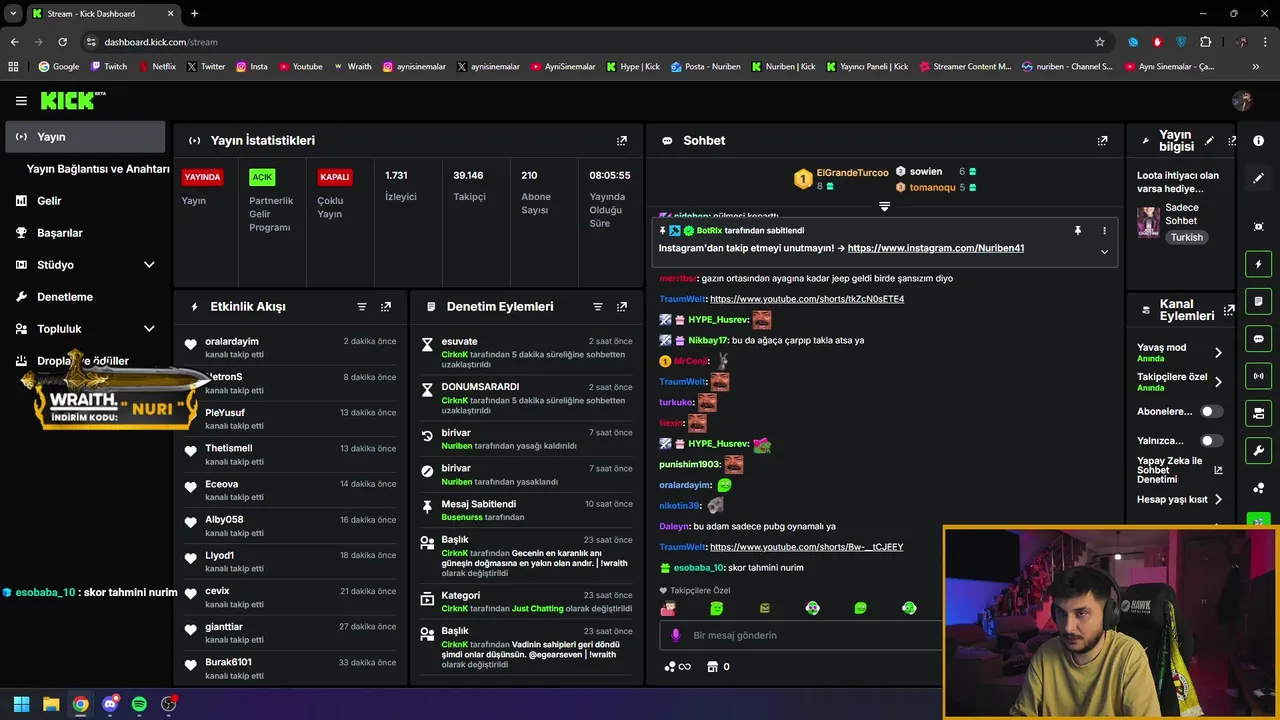Click the info icon in the right sidebar
Image resolution: width=1280 pixels, height=720 pixels.
pyautogui.click(x=1259, y=141)
